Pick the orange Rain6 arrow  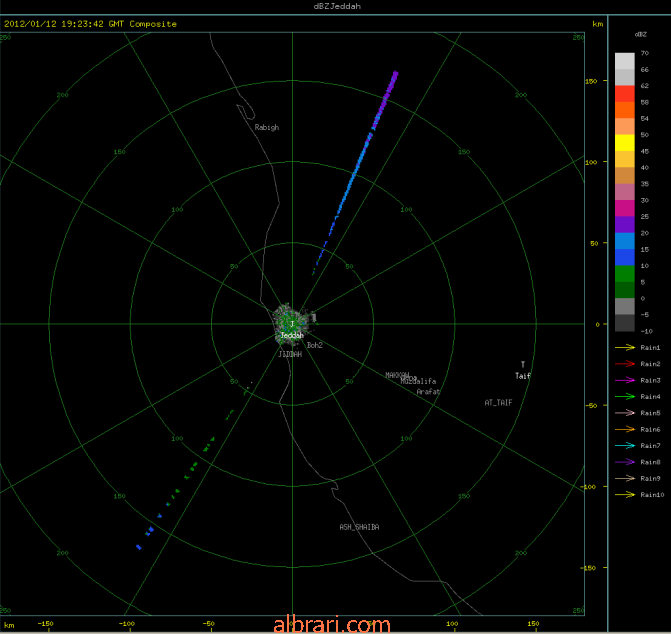(x=625, y=429)
